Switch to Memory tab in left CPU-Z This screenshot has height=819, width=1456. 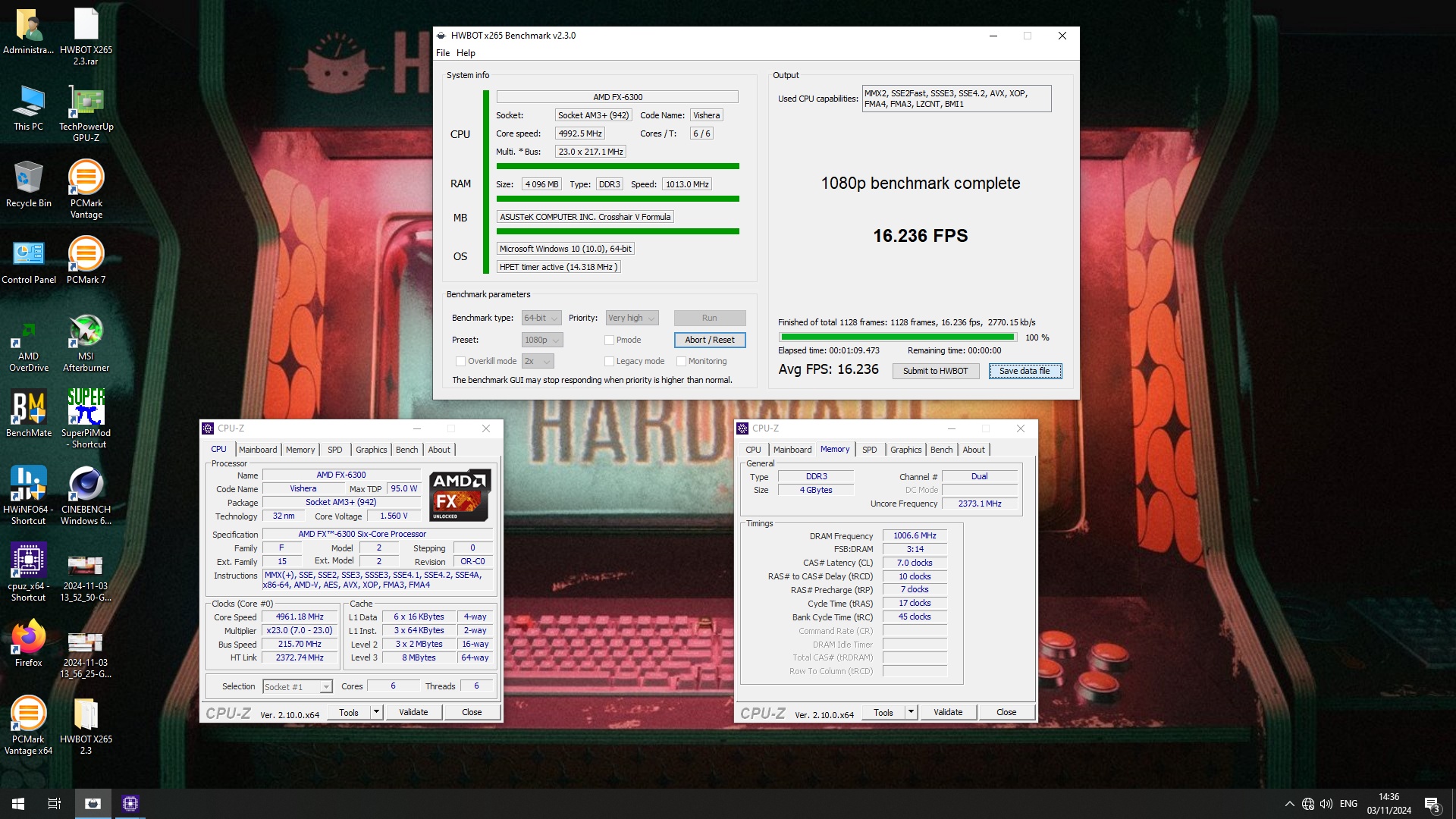(300, 450)
